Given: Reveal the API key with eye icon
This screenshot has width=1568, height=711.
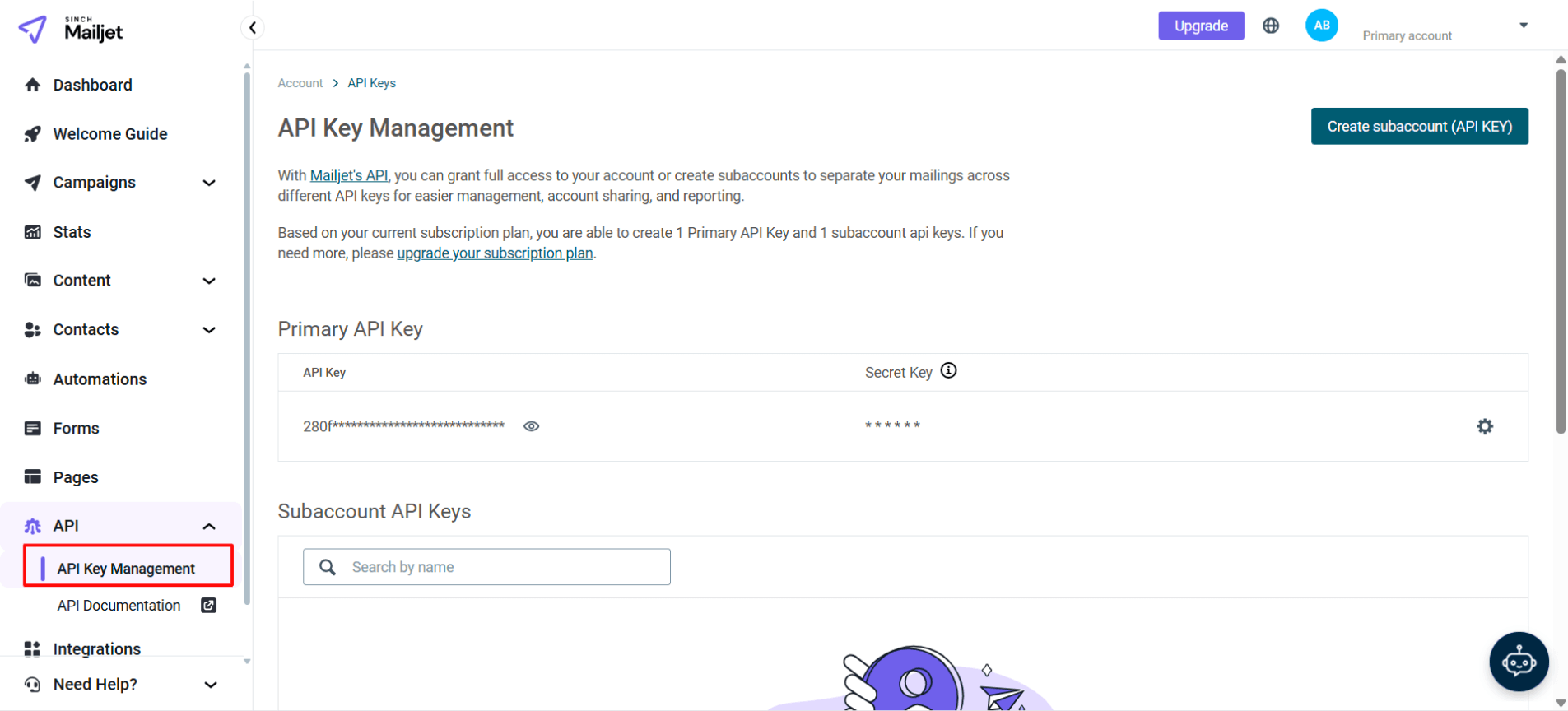Looking at the screenshot, I should click(532, 426).
